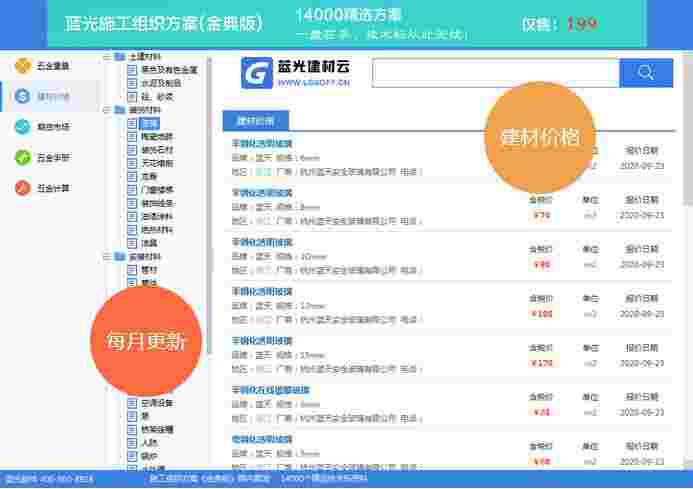
Task: Click the document icon beside 龙骨
Action: pyautogui.click(x=132, y=176)
